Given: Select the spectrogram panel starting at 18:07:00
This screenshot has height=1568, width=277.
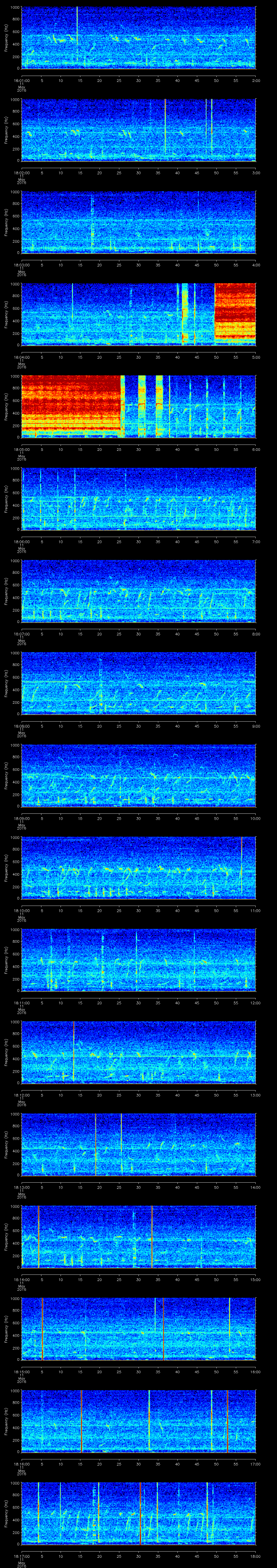Looking at the screenshot, I should 138,590.
